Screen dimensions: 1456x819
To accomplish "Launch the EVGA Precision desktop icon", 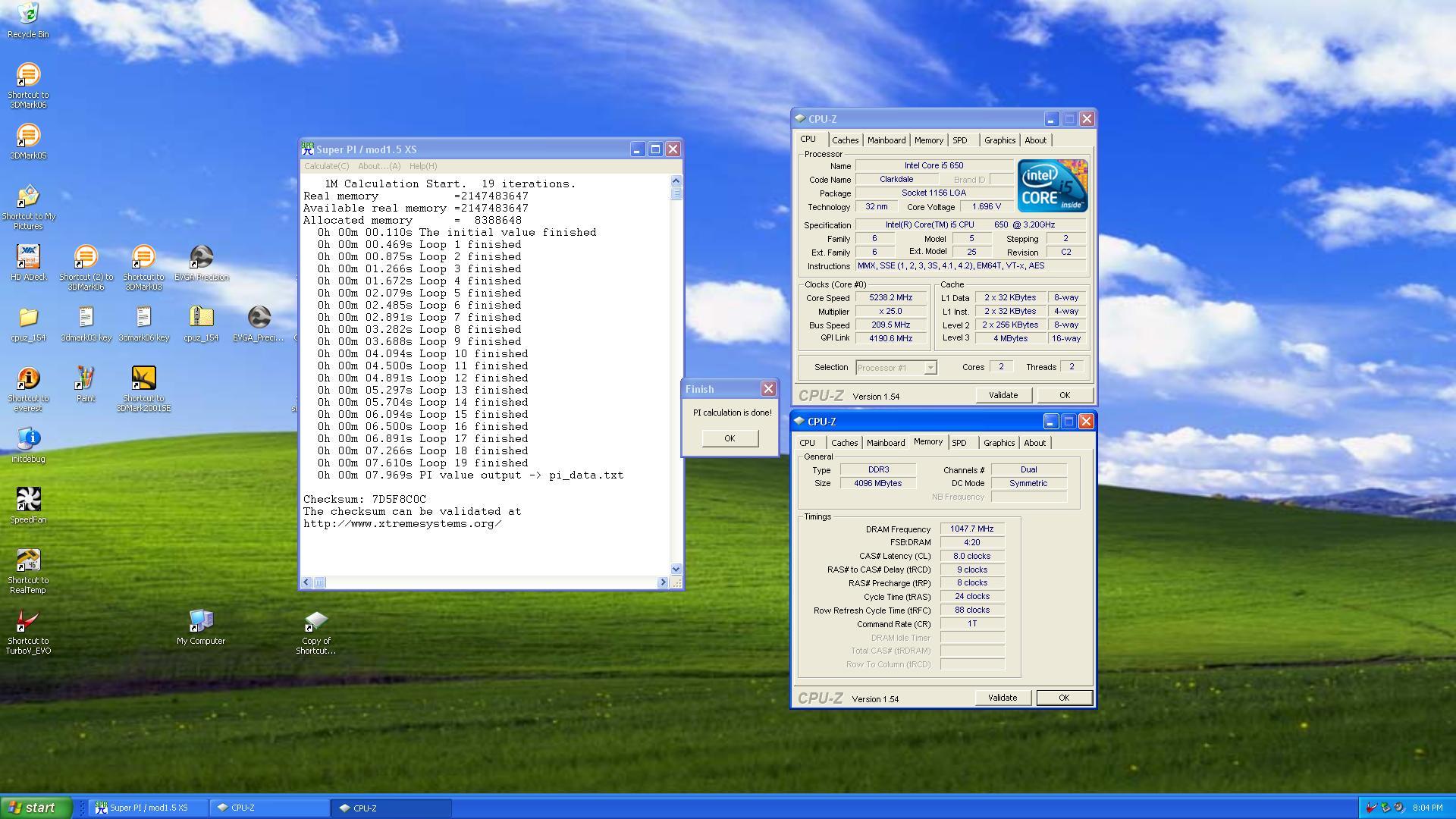I will tap(201, 258).
